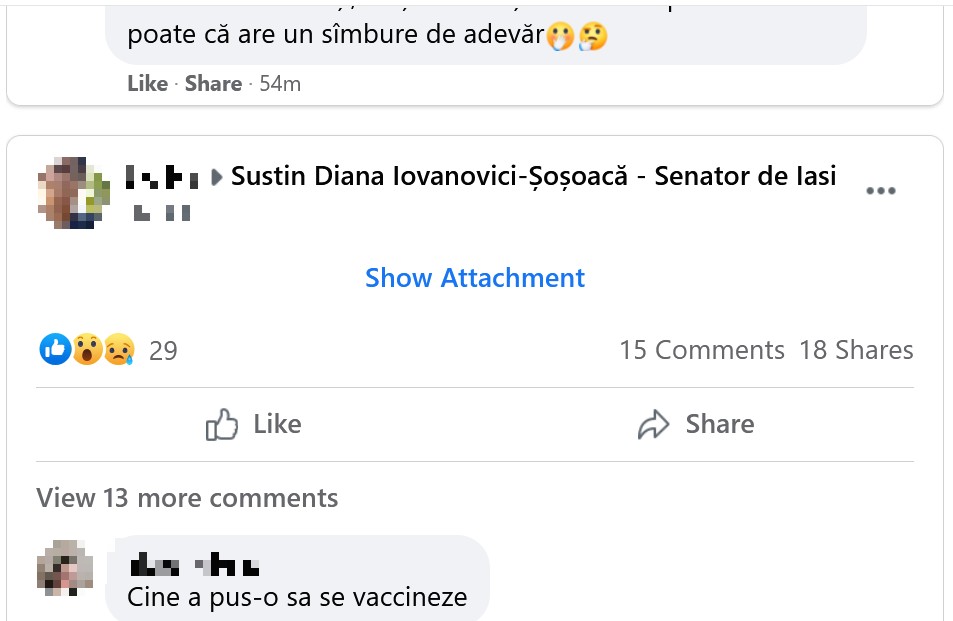Screen dimensions: 953x621
Task: Click the blue thumbs-up reaction icon
Action: click(x=55, y=349)
